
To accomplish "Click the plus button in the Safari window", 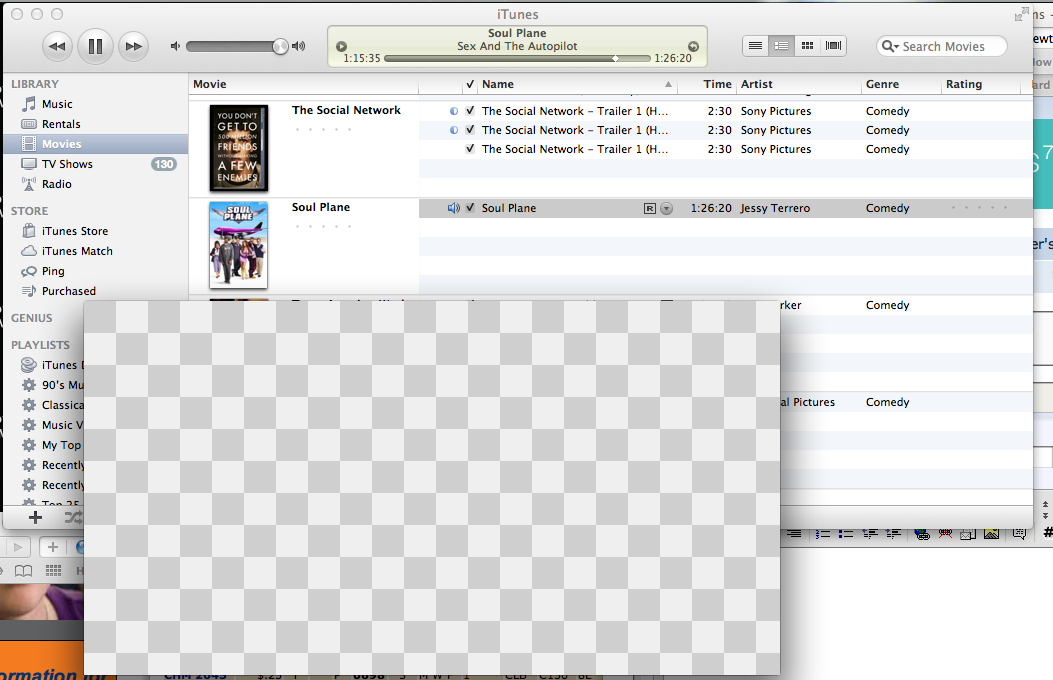I will click(52, 547).
